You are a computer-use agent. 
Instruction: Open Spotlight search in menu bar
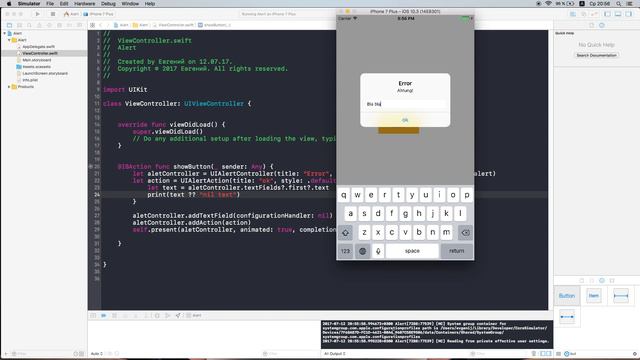point(619,4)
